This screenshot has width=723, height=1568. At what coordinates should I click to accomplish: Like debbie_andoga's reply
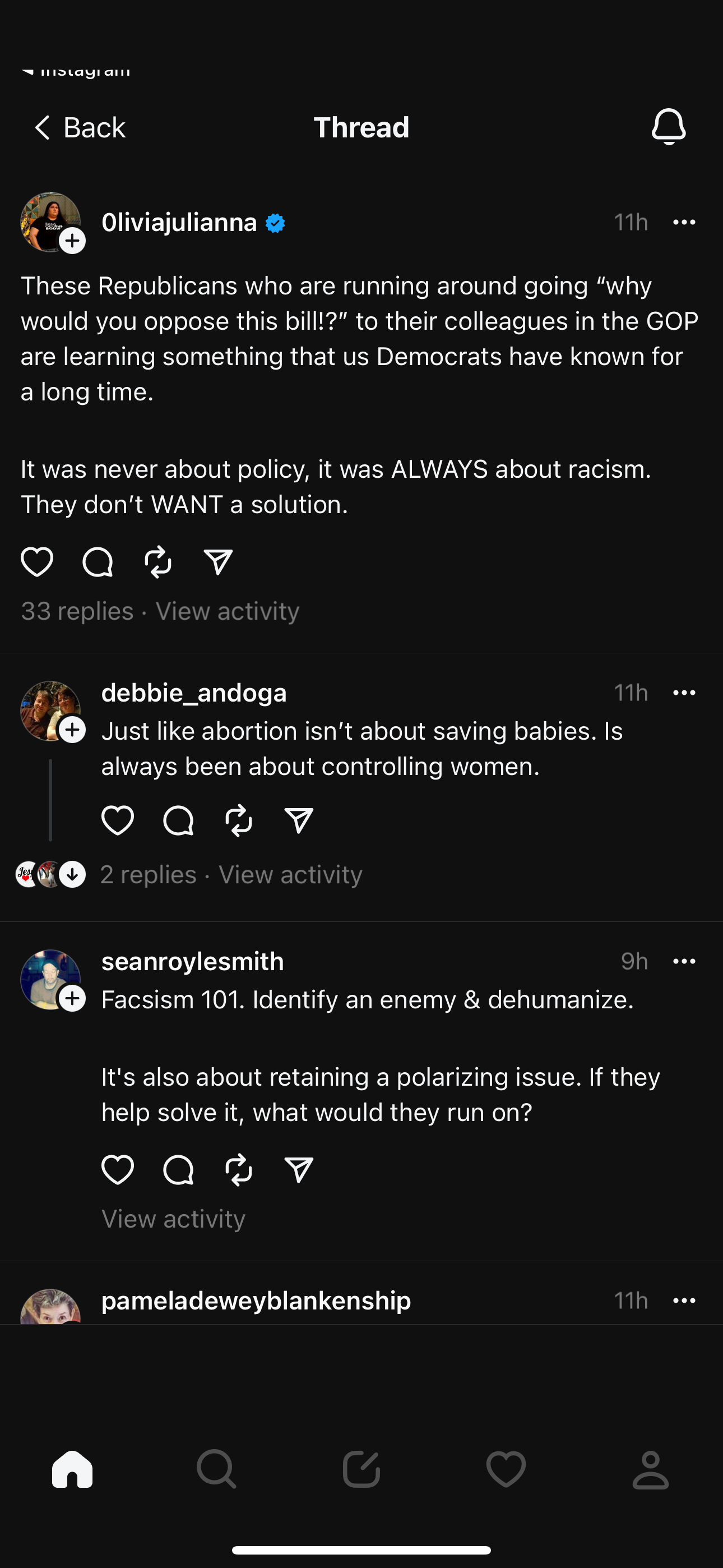[x=118, y=820]
